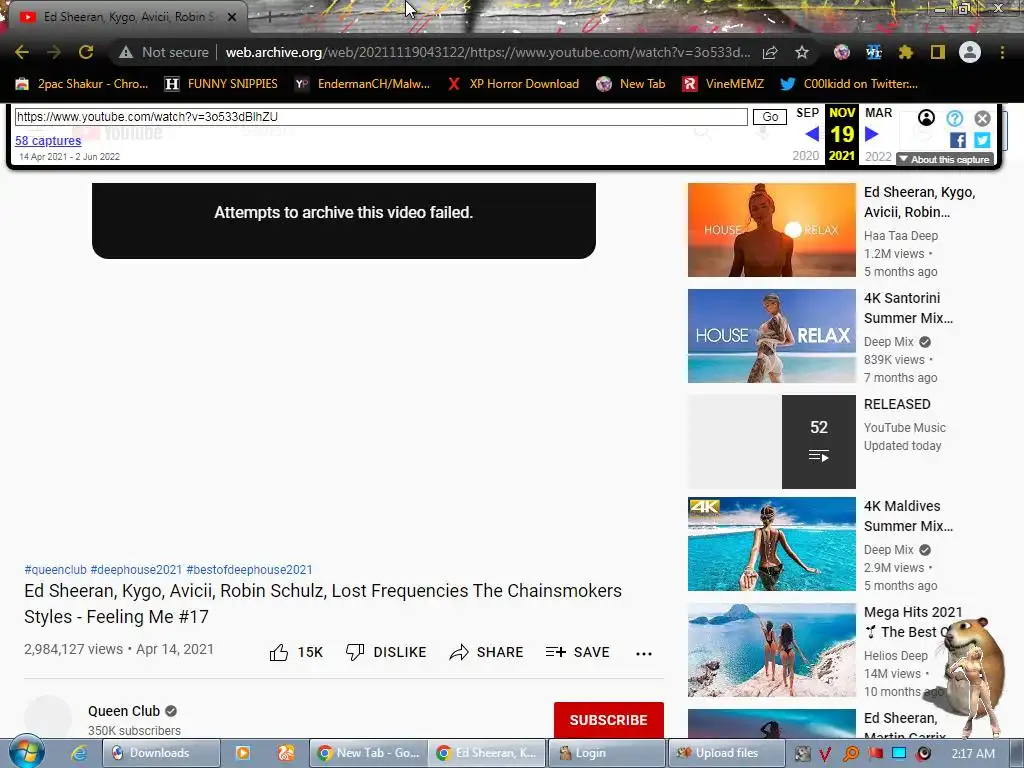Open the three-dot more actions menu

644,653
